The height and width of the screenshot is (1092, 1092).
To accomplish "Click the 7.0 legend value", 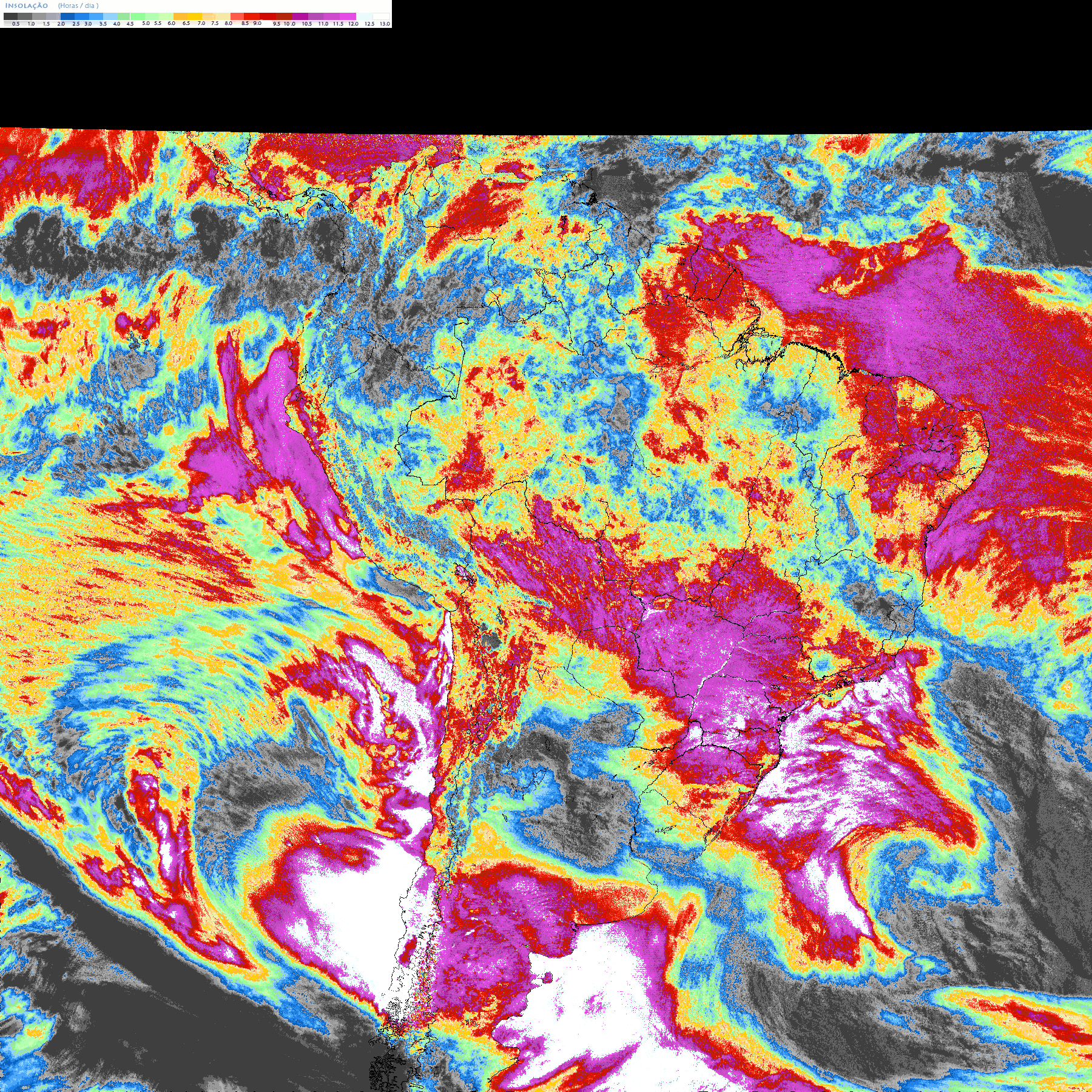I will point(201,23).
